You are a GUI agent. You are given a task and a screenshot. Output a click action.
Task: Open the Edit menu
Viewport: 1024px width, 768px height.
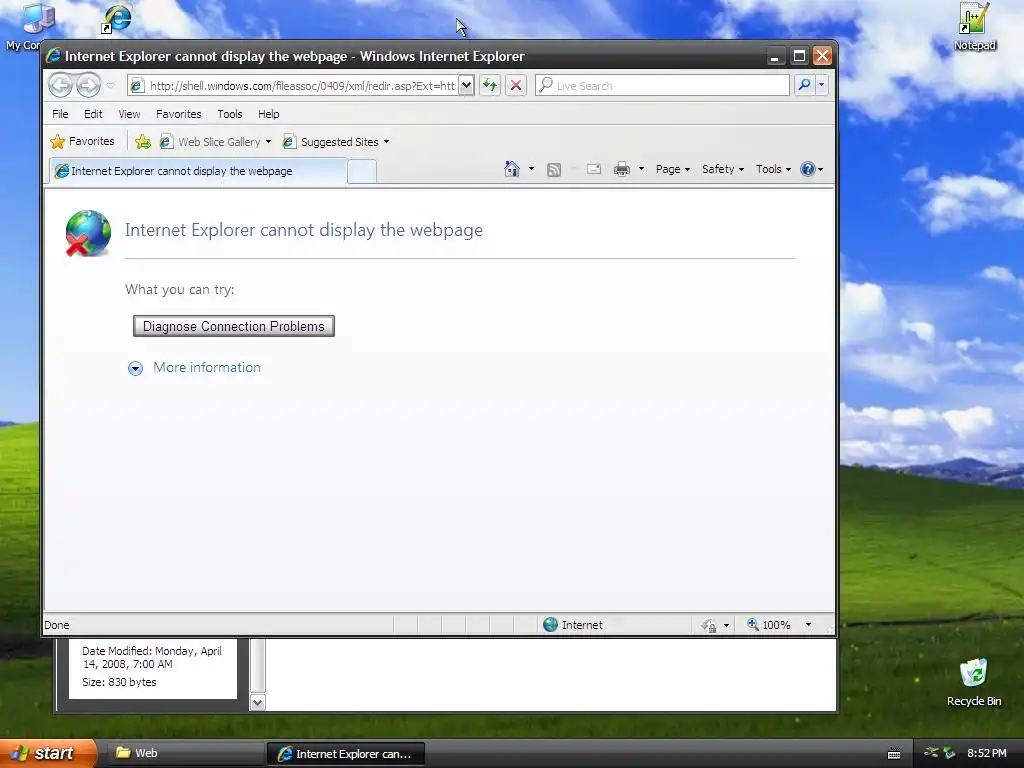93,114
